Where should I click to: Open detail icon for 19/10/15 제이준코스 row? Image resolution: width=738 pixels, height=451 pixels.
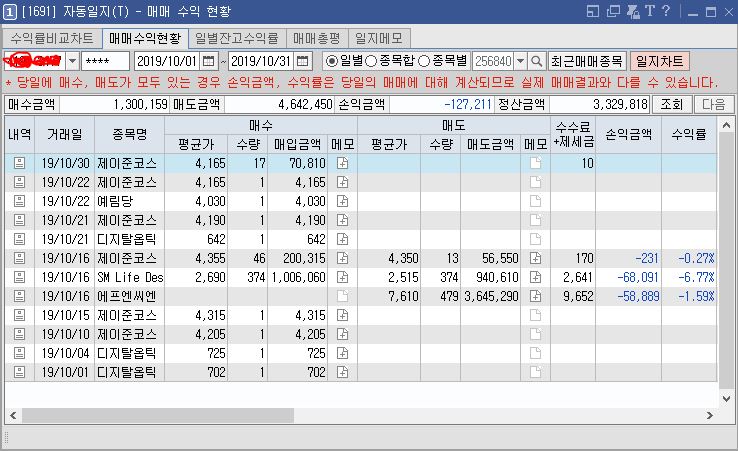click(x=19, y=315)
